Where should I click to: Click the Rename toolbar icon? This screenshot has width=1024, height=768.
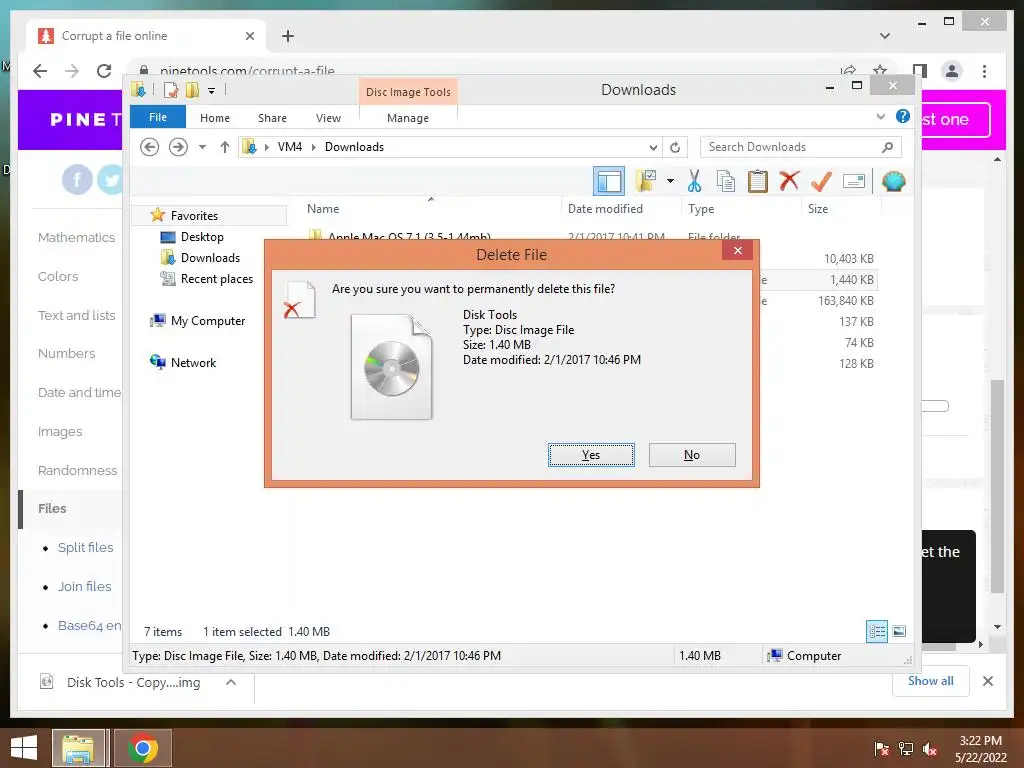point(854,181)
